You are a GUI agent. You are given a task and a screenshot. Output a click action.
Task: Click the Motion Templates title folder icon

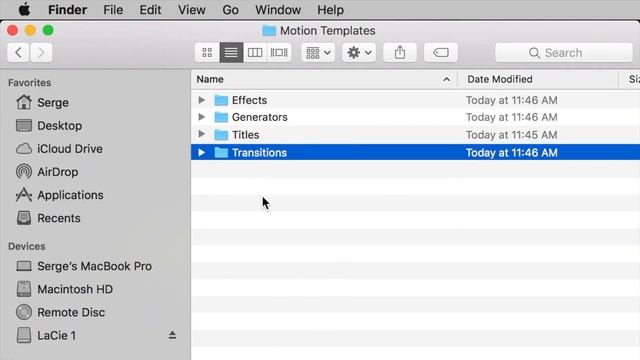click(x=269, y=31)
